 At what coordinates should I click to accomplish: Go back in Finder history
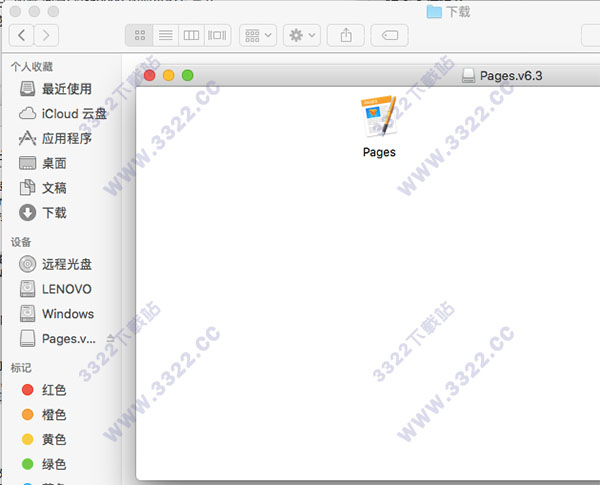[21, 35]
